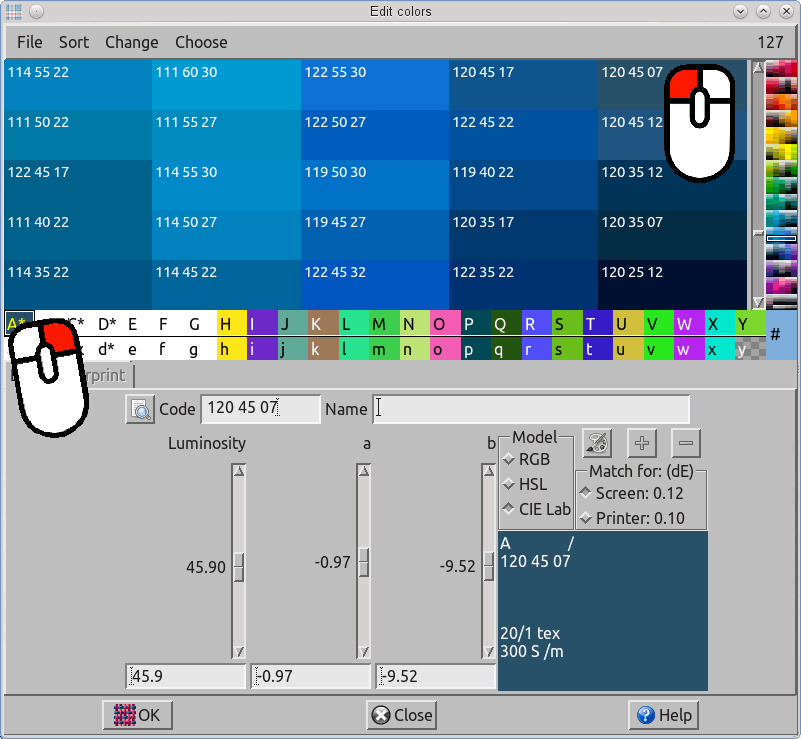Open the color palette picker icon
801x739 pixels.
596,442
